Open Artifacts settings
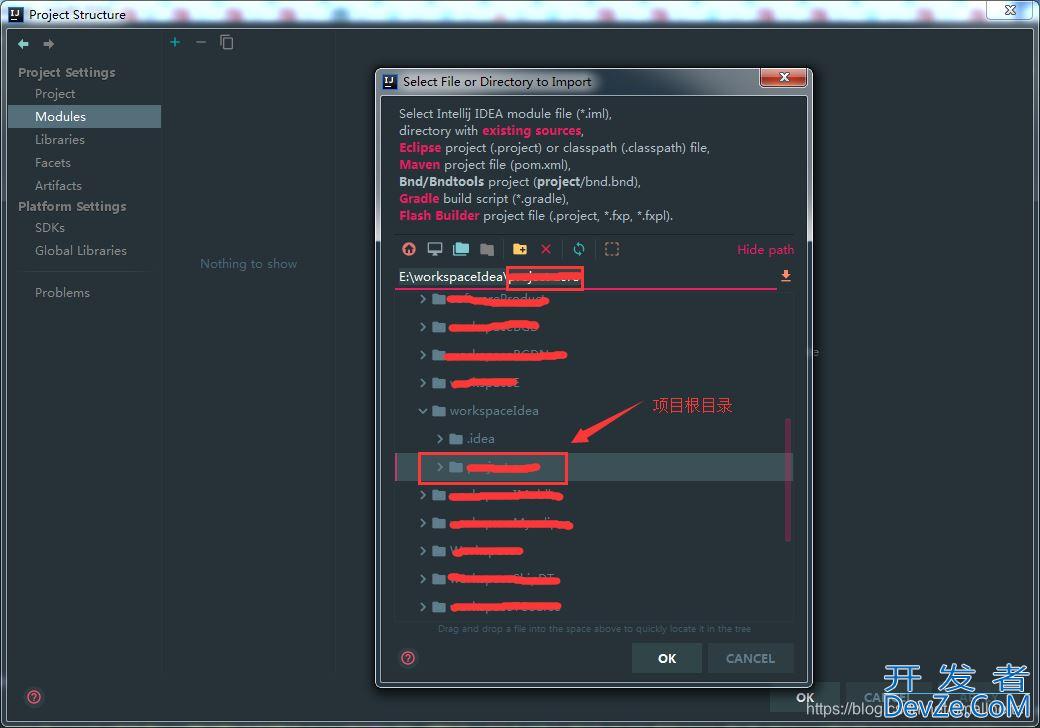This screenshot has width=1040, height=728. pos(58,186)
